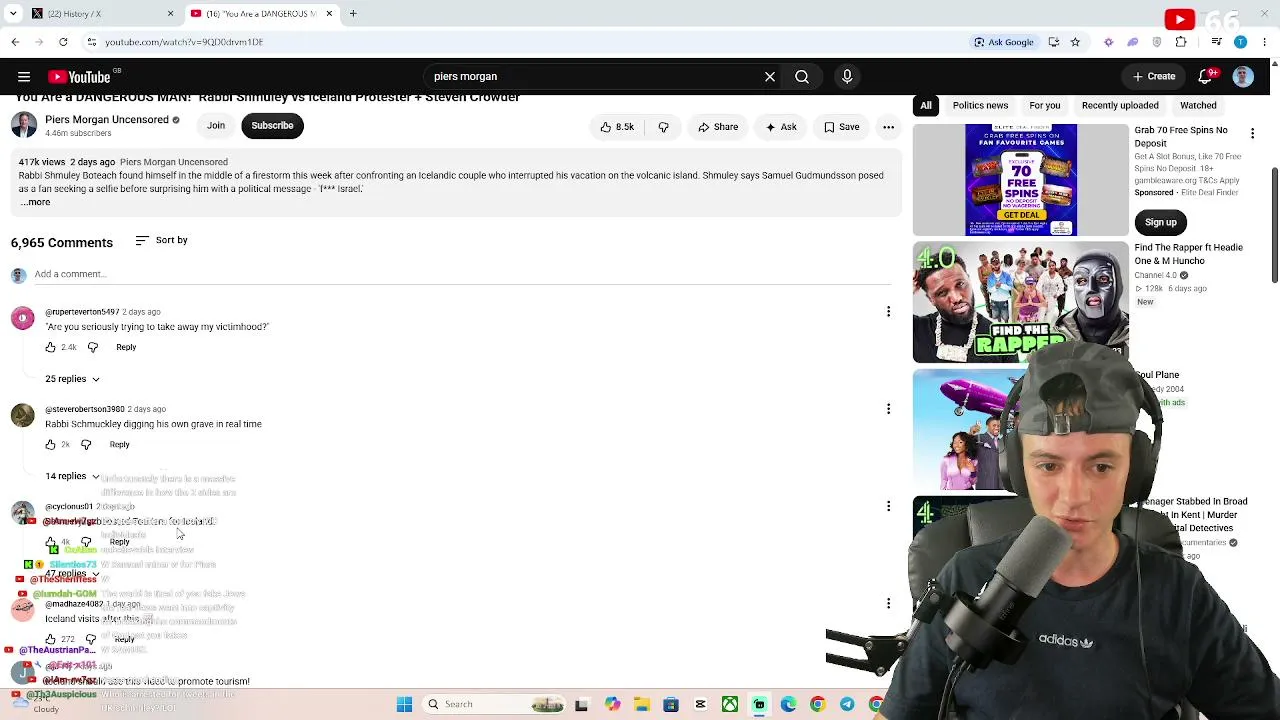1280x720 pixels.
Task: Select the 'For you' filter chip
Action: pyautogui.click(x=1045, y=105)
